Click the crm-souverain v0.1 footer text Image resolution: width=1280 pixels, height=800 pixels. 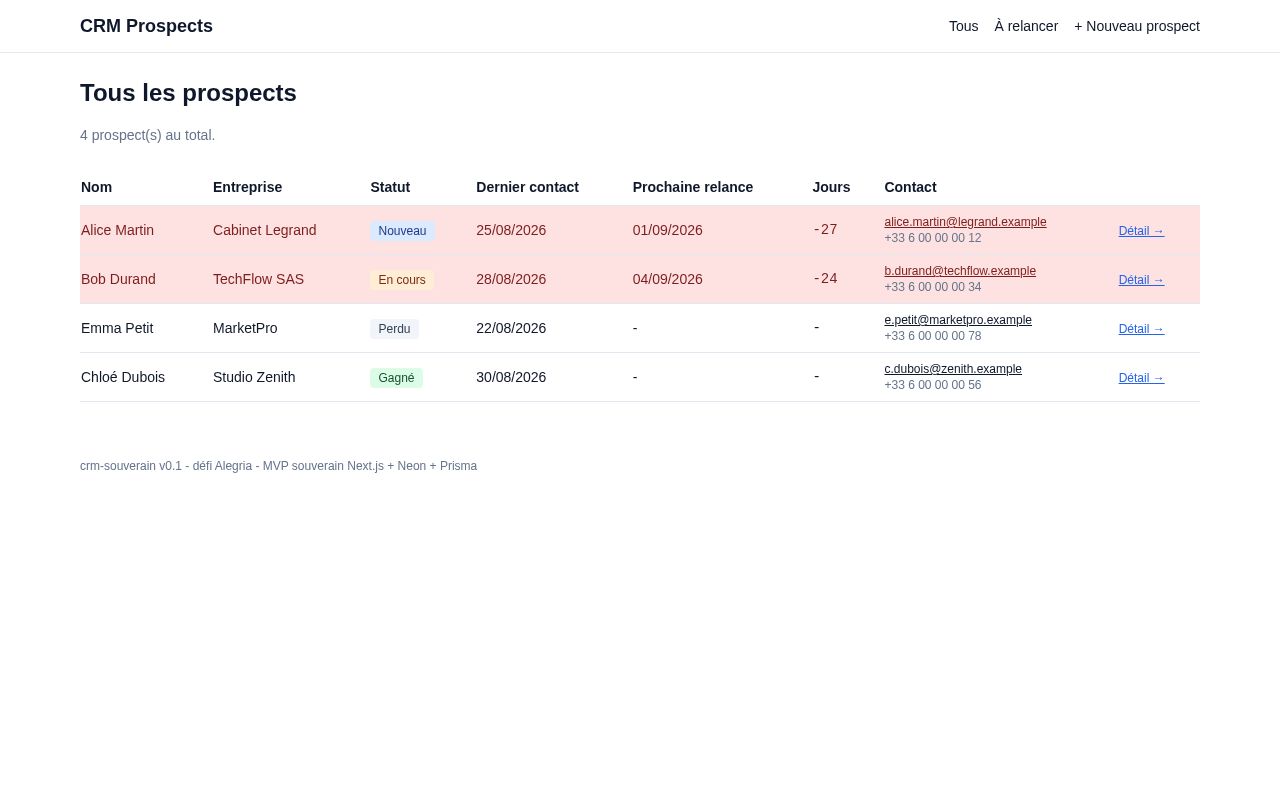coord(278,466)
